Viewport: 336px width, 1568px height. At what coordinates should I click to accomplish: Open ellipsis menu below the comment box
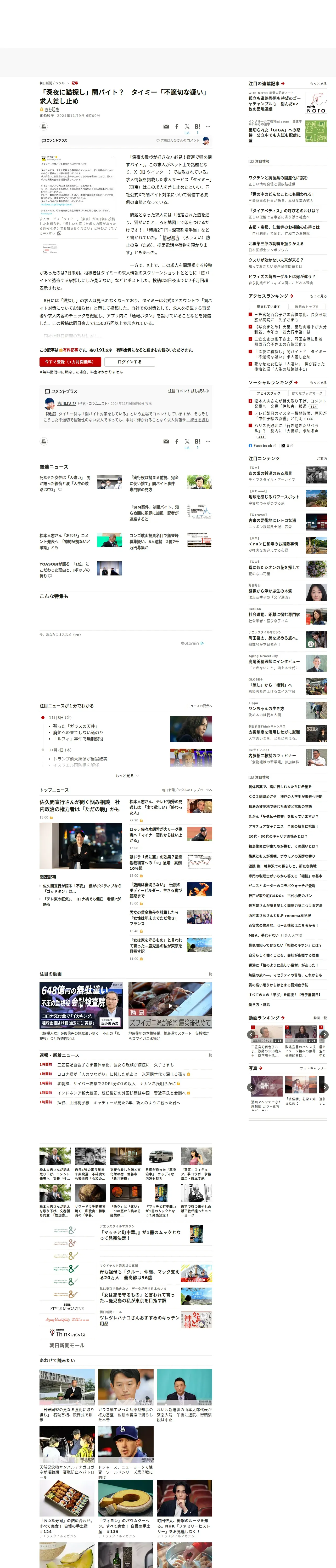coord(208,441)
